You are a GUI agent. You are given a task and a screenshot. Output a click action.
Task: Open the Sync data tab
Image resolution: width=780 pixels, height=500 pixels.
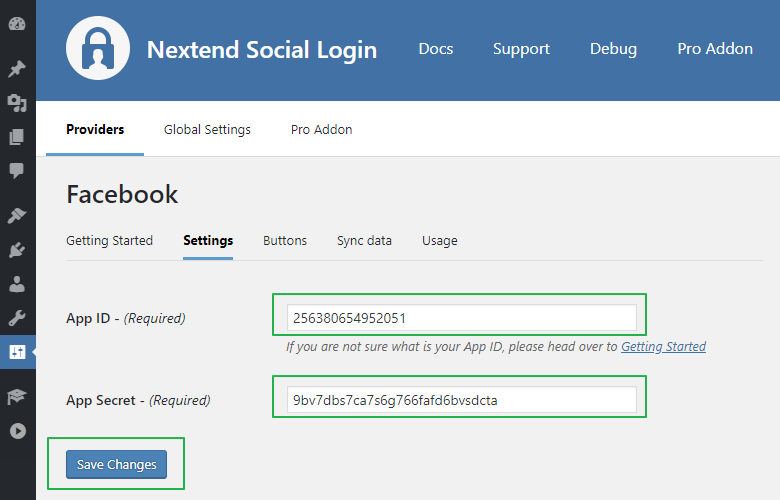(364, 241)
